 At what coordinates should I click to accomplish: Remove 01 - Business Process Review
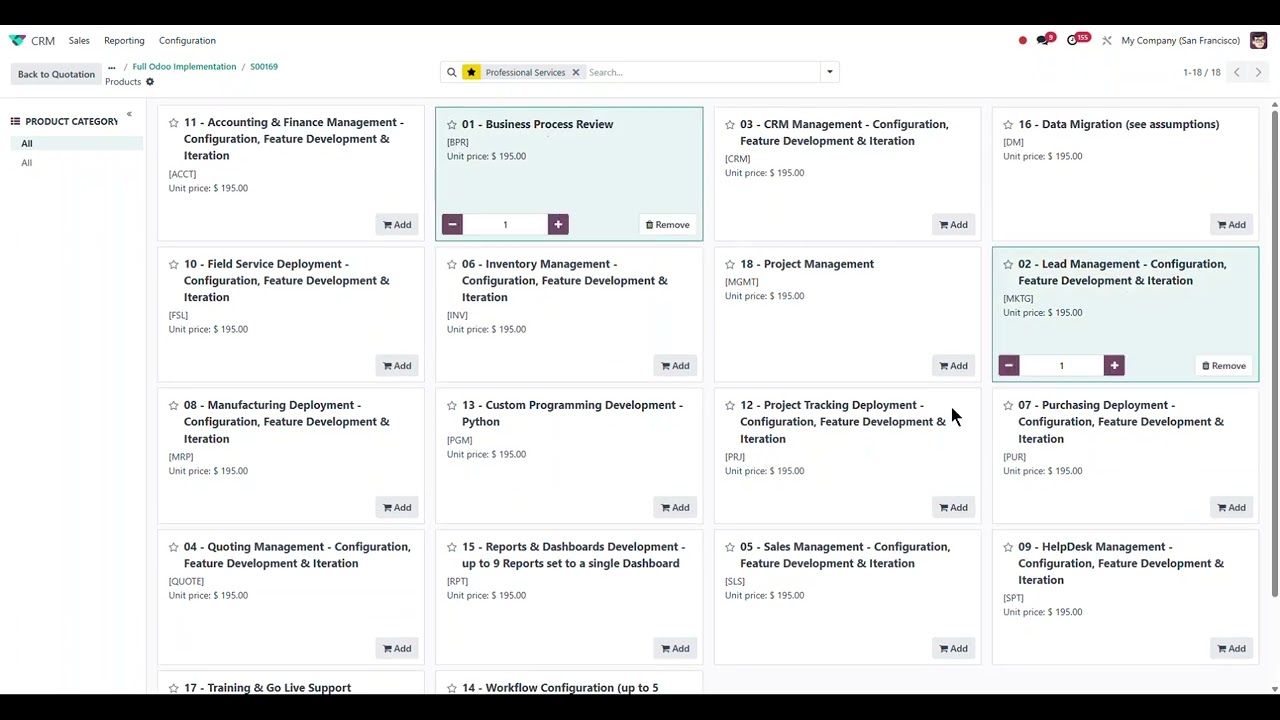pyautogui.click(x=667, y=224)
